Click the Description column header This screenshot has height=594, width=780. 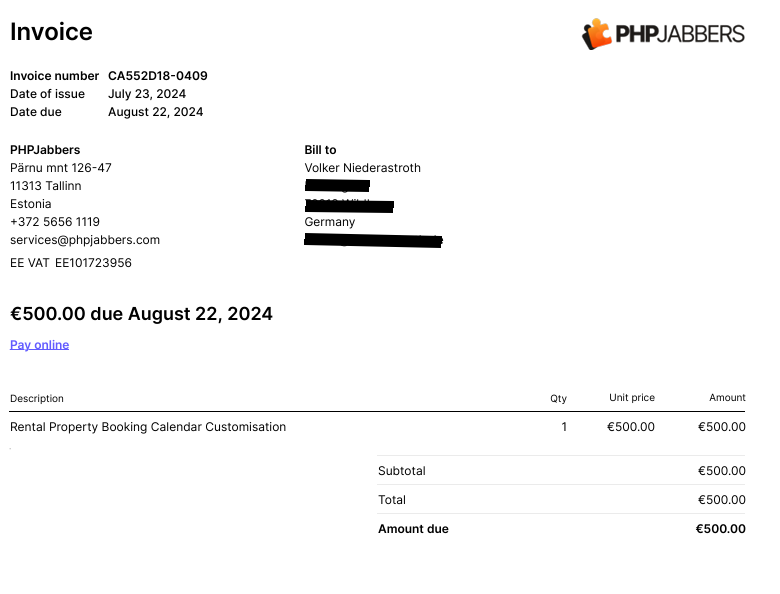tap(37, 398)
